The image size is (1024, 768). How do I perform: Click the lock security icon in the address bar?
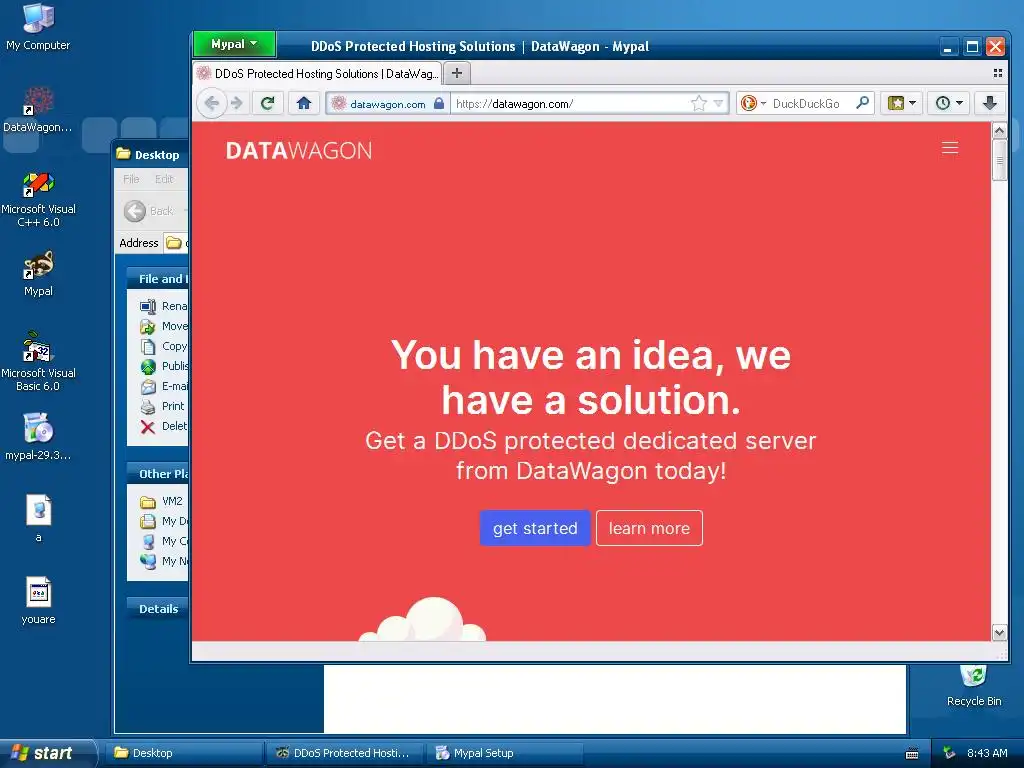[x=439, y=103]
